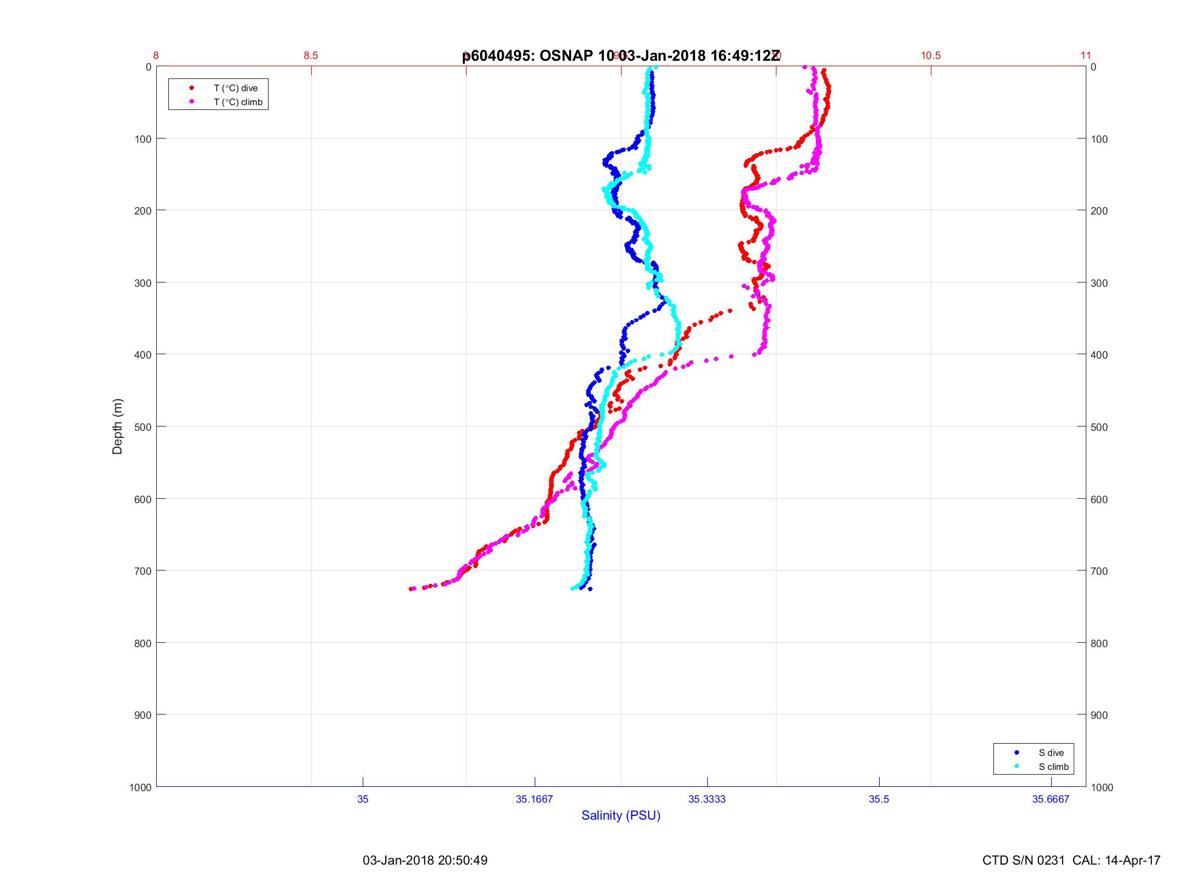The image size is (1200, 885).
Task: Click the salinity tick label '35.5'
Action: tap(879, 799)
